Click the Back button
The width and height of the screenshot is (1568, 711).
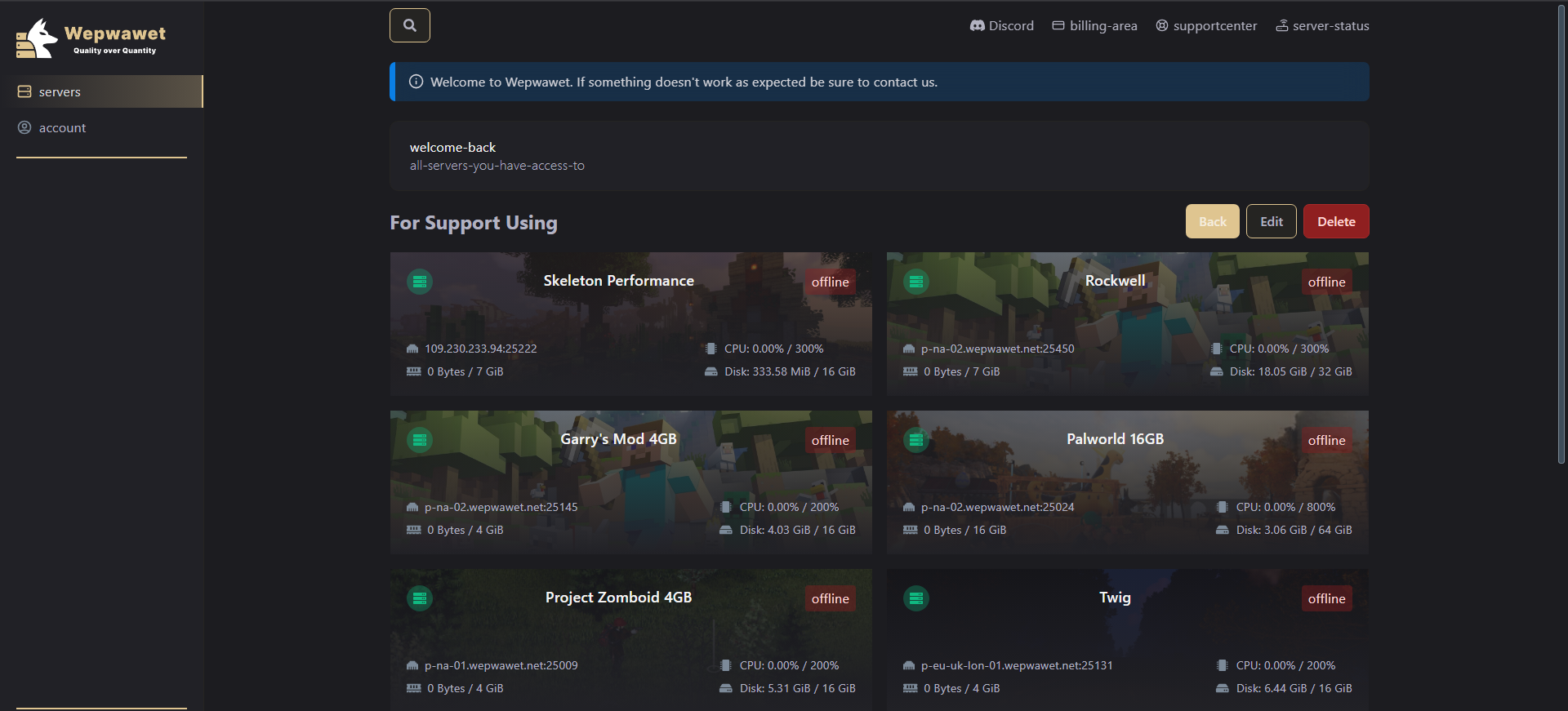click(1213, 221)
